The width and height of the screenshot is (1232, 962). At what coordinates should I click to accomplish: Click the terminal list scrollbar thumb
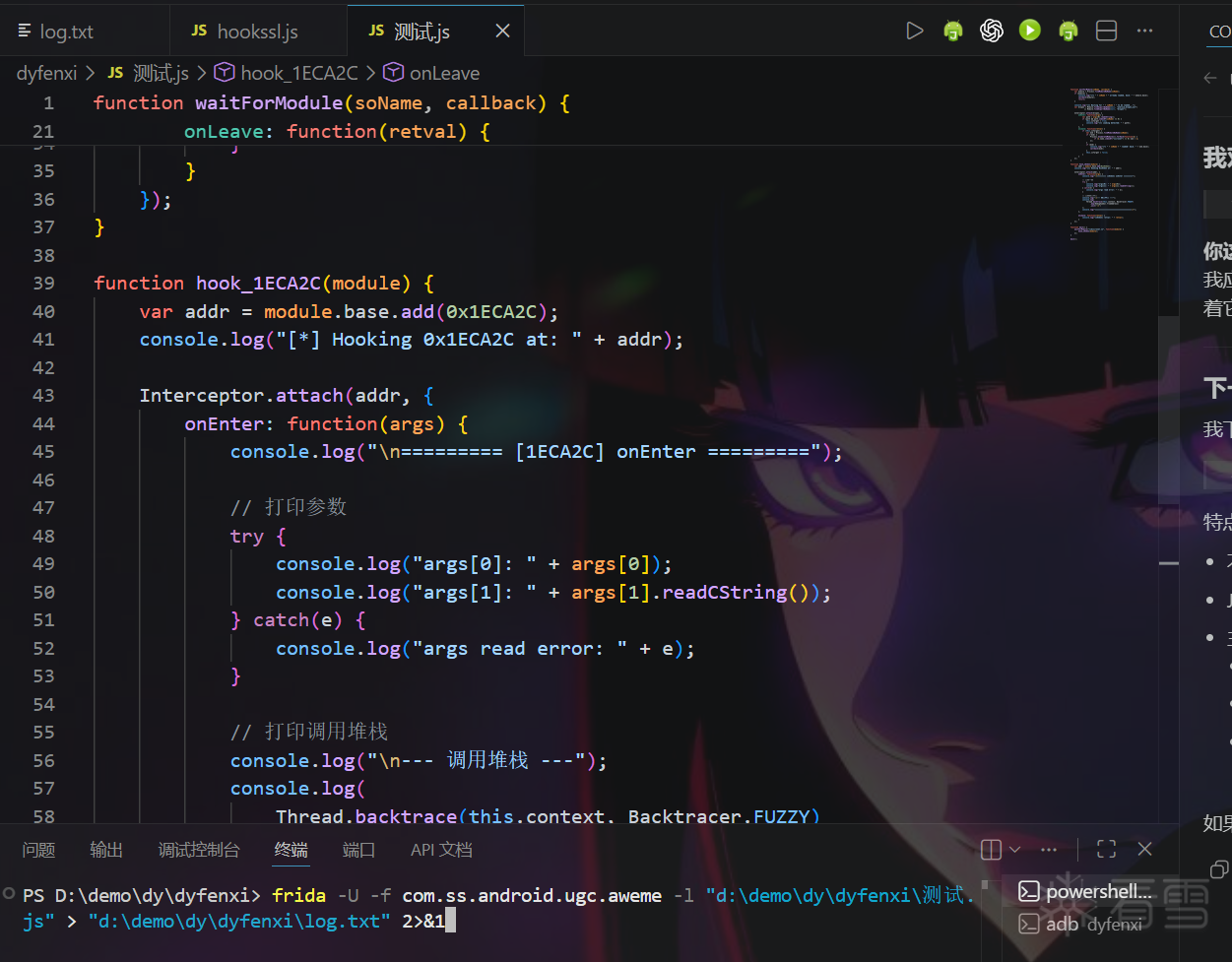[x=985, y=884]
